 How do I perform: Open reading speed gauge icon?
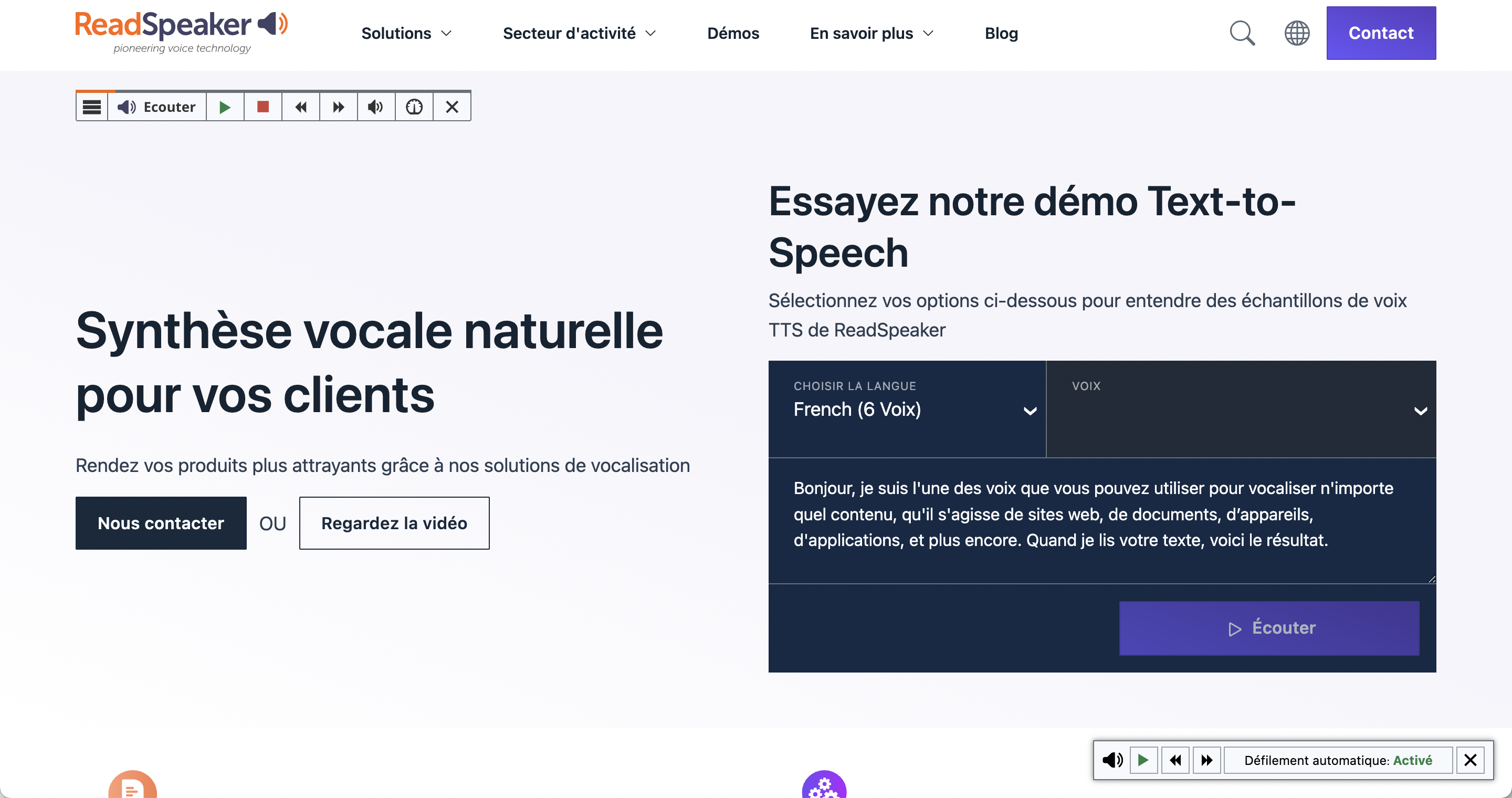point(414,107)
